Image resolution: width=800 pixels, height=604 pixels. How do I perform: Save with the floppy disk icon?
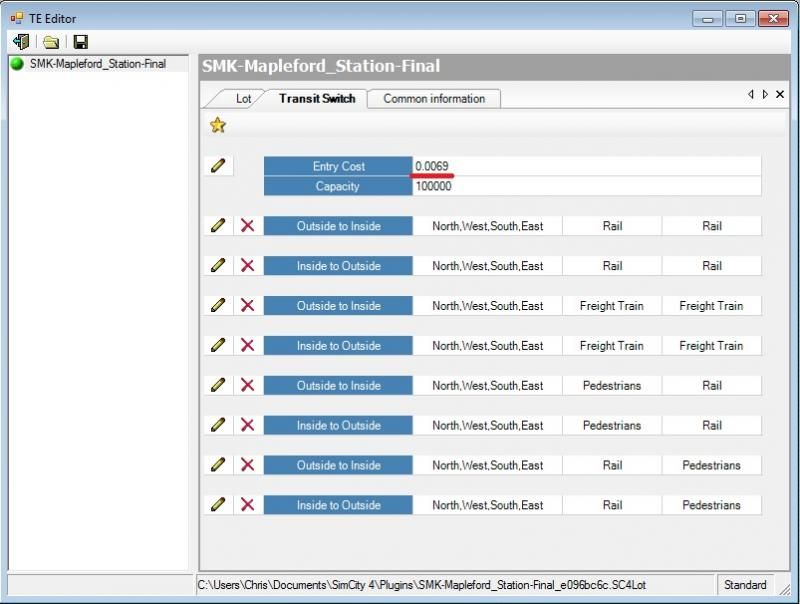coord(81,42)
